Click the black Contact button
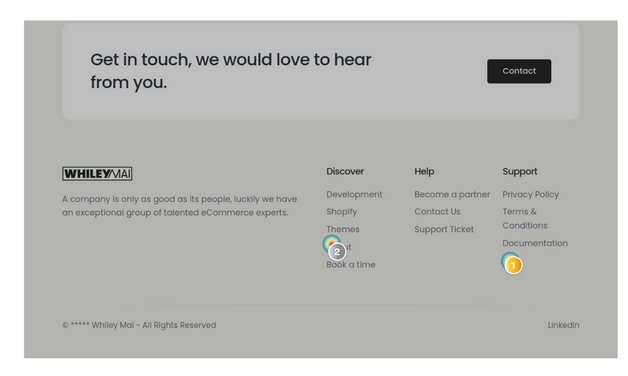The image size is (628, 376). pyautogui.click(x=519, y=71)
